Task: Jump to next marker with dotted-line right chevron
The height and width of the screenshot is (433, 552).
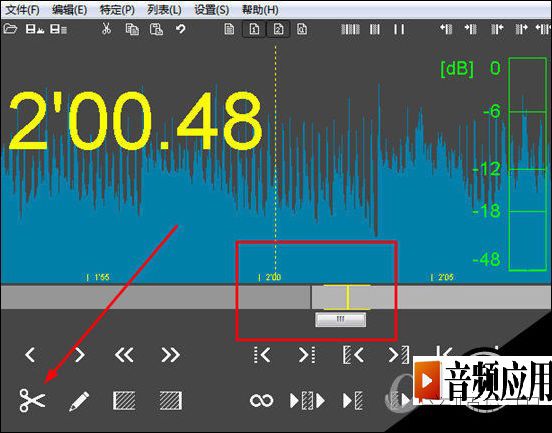Action: 307,354
